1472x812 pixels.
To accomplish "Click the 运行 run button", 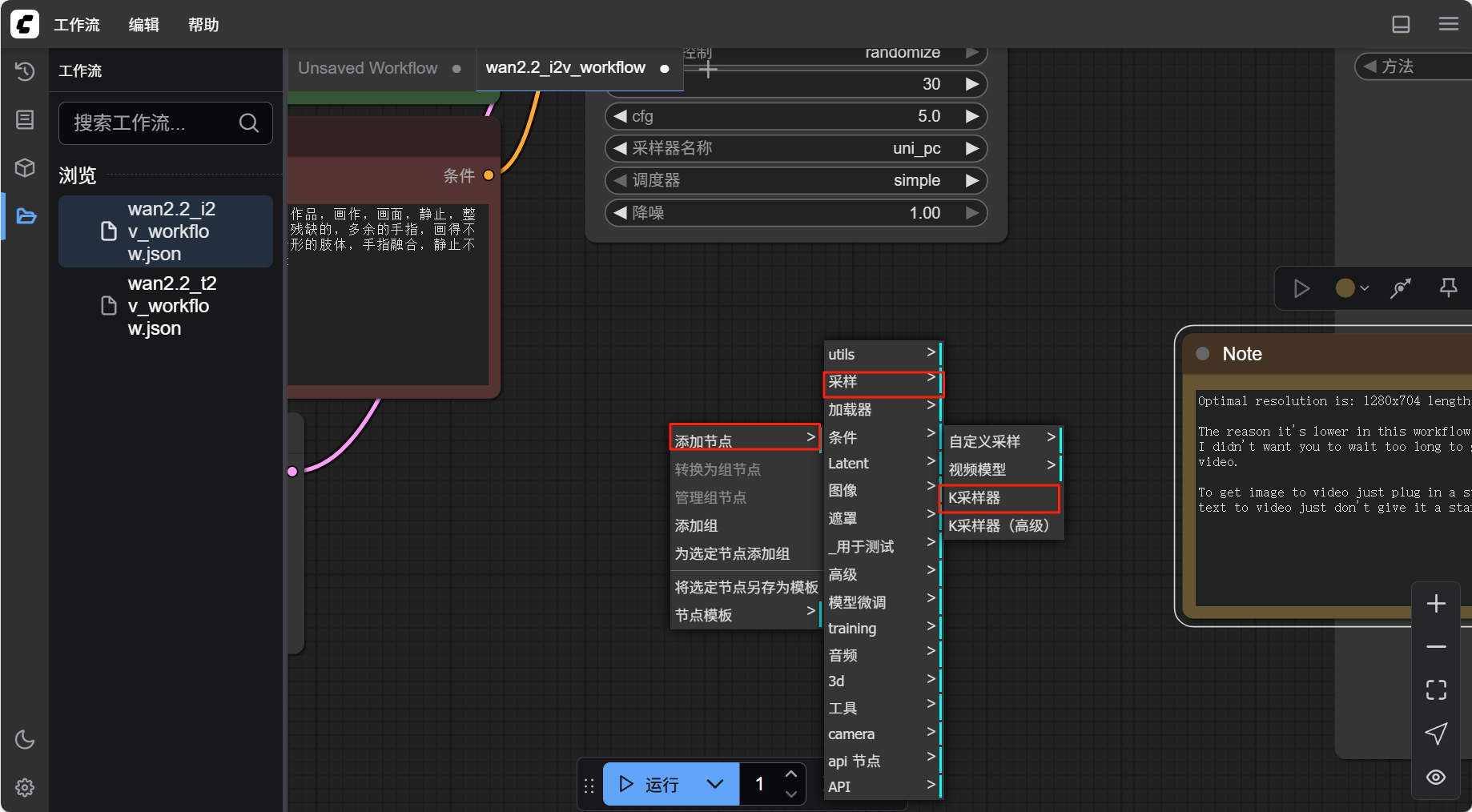I will click(x=650, y=784).
